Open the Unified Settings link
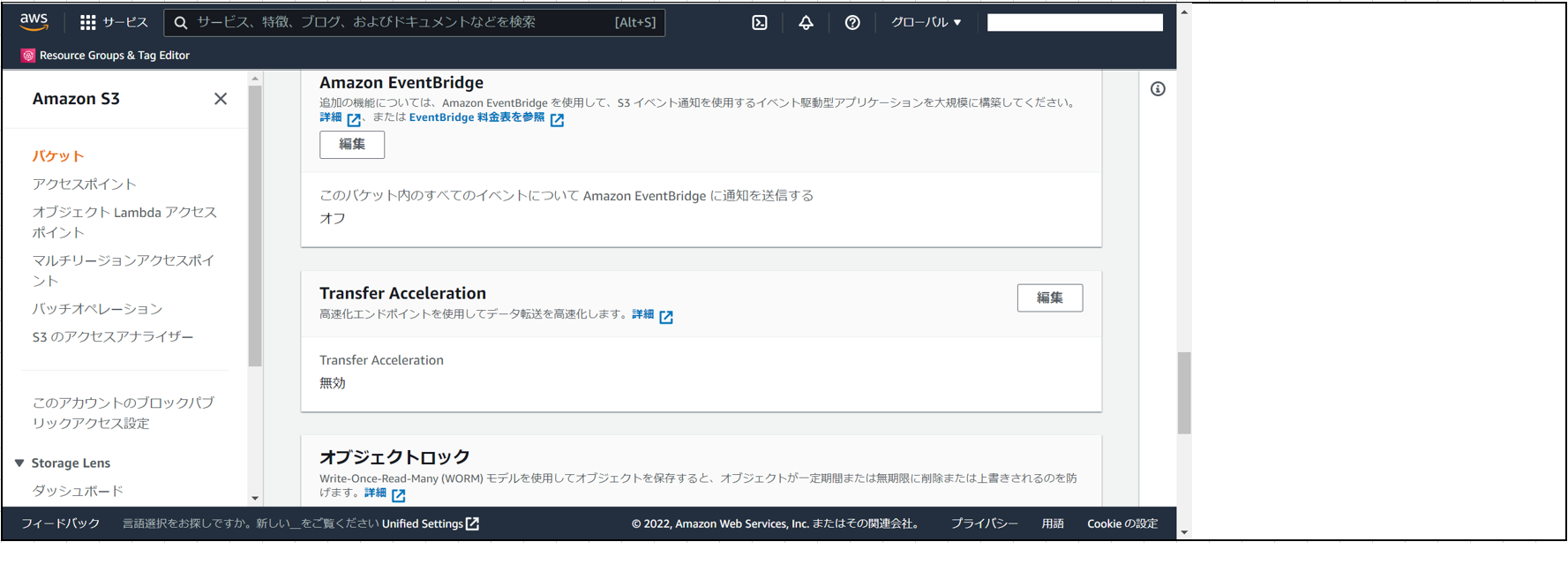Viewport: 1568px width, 572px height. pyautogui.click(x=422, y=523)
